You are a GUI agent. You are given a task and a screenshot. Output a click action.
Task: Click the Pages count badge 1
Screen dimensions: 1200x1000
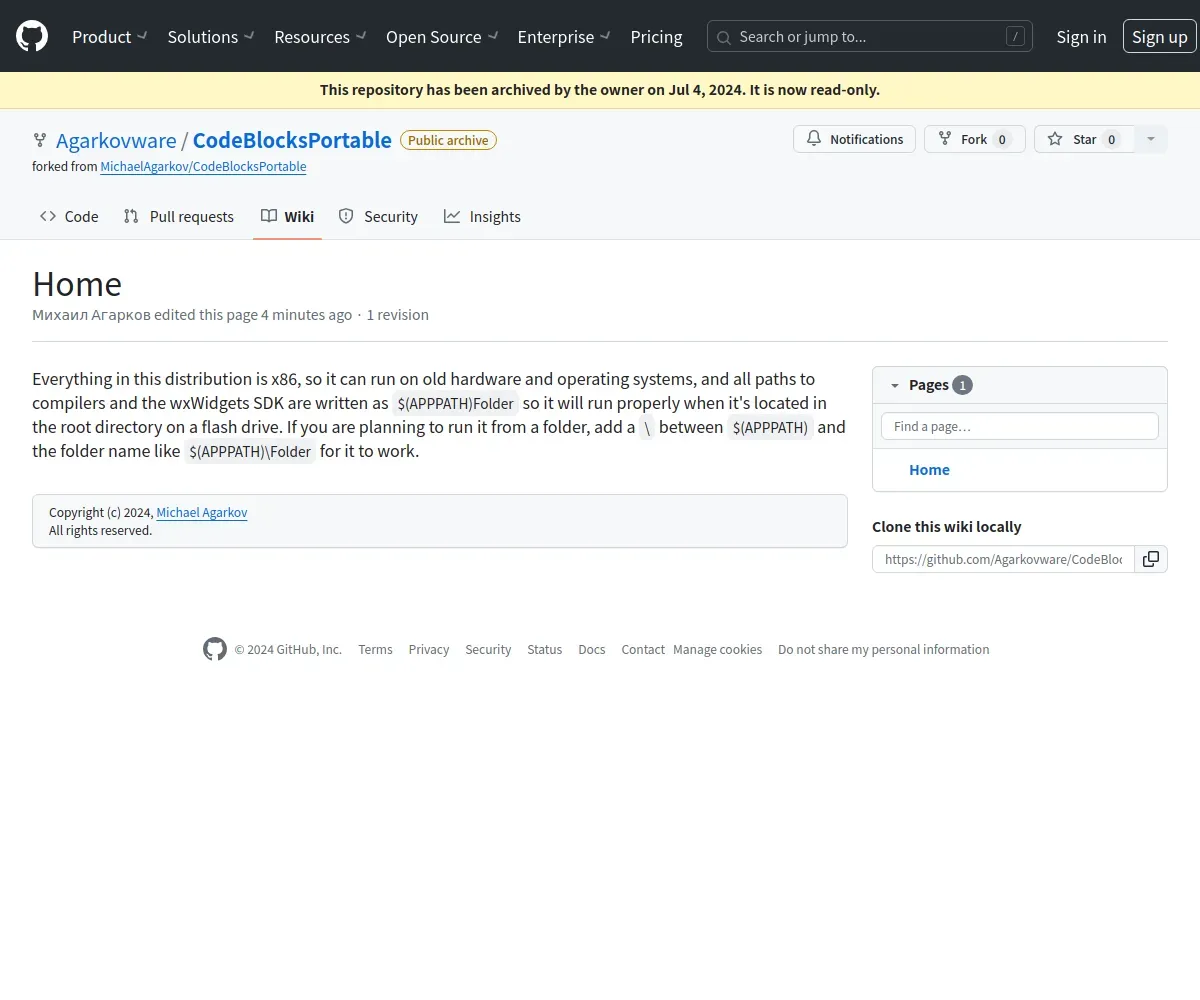coord(962,385)
